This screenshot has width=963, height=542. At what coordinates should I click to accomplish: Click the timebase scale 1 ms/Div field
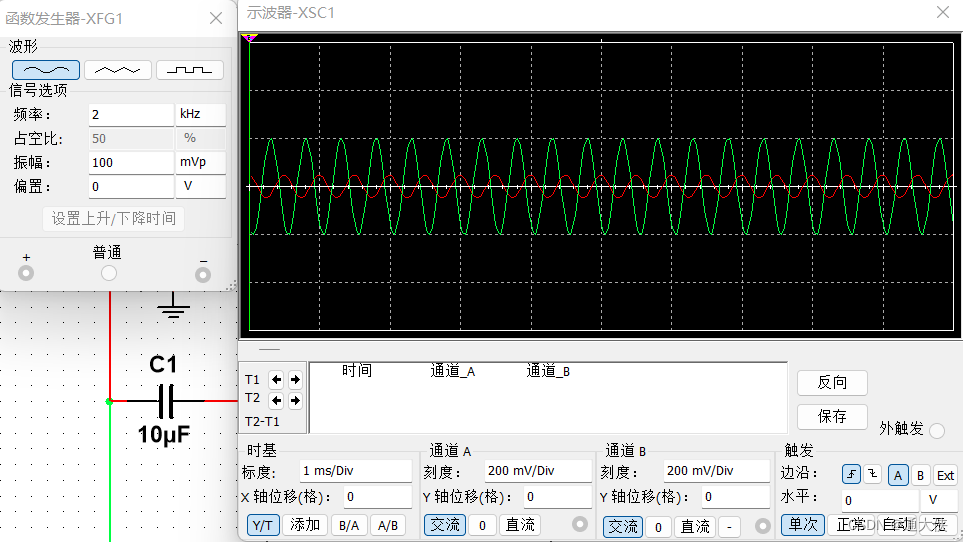coord(356,471)
